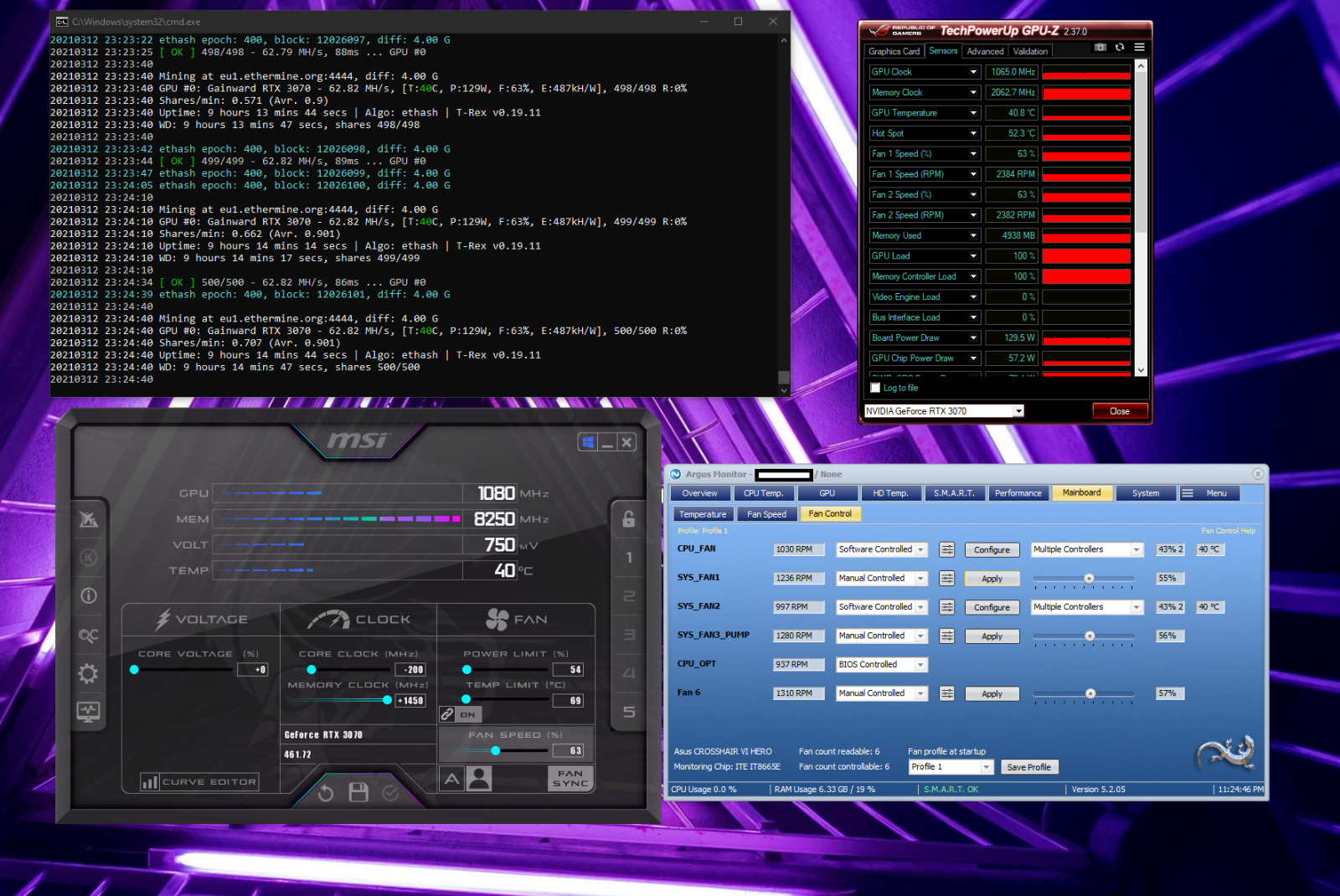The image size is (1340, 896).
Task: Open CPU_FAN Software Controlled dropdown
Action: tap(881, 549)
